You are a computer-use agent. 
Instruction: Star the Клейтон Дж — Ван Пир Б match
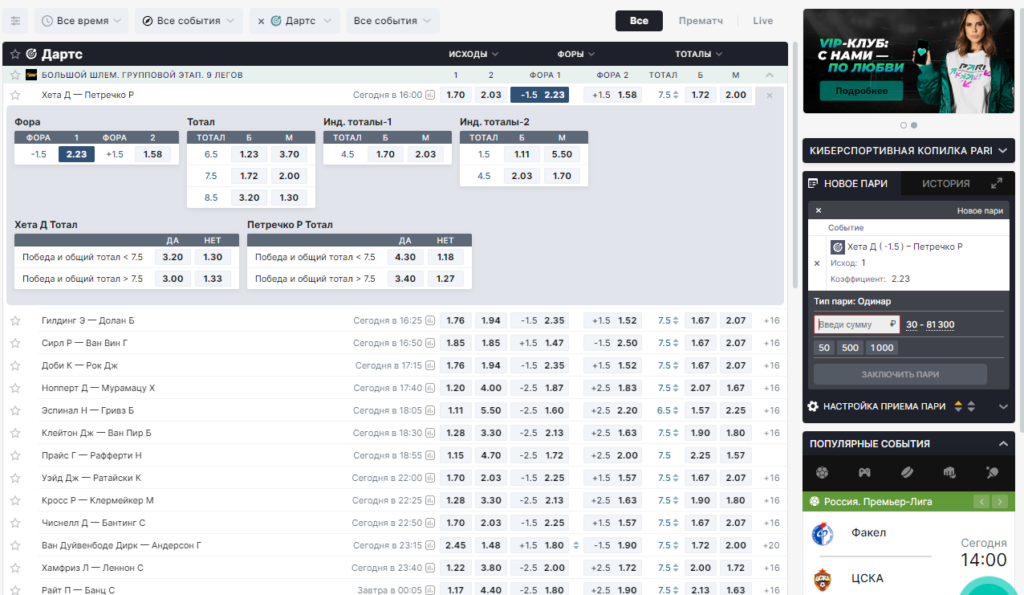(15, 433)
